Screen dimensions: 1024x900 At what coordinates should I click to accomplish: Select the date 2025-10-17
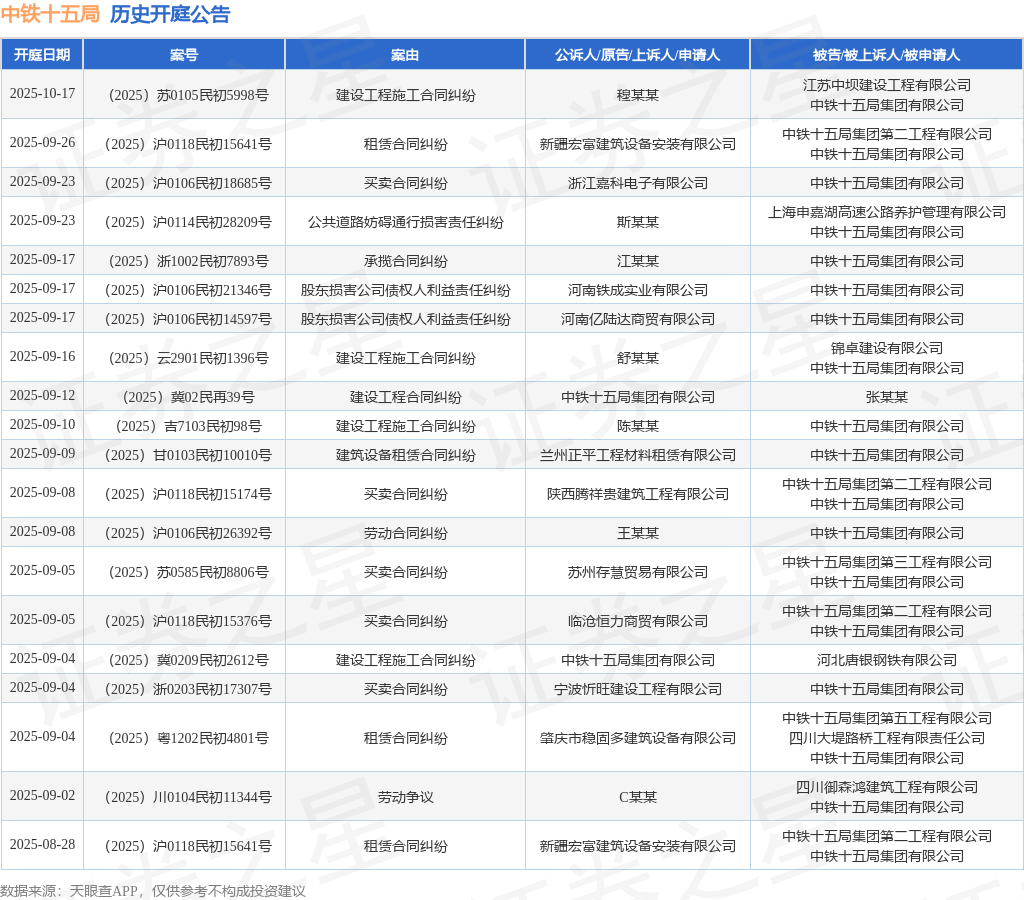[x=42, y=93]
